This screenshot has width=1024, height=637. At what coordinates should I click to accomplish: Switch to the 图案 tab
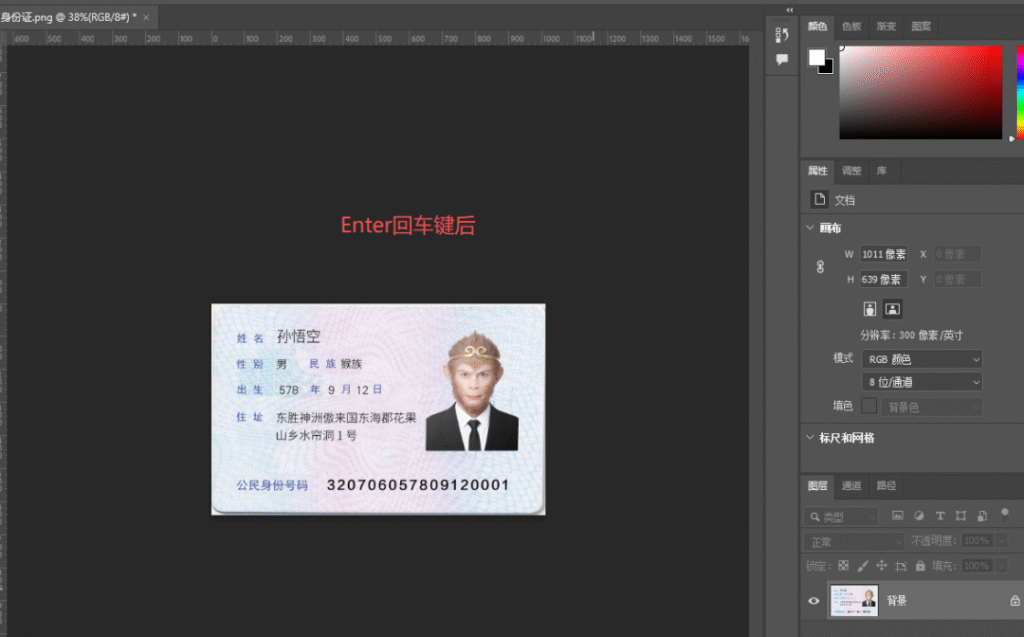click(921, 26)
